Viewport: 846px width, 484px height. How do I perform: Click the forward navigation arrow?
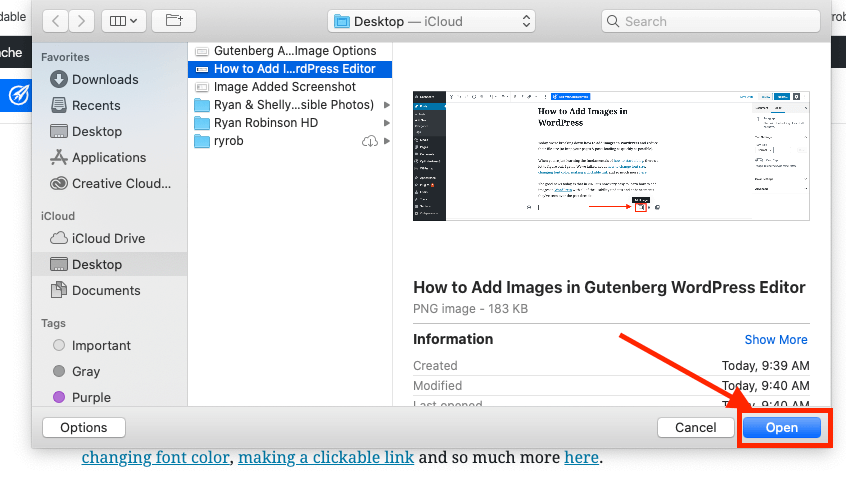tap(81, 20)
